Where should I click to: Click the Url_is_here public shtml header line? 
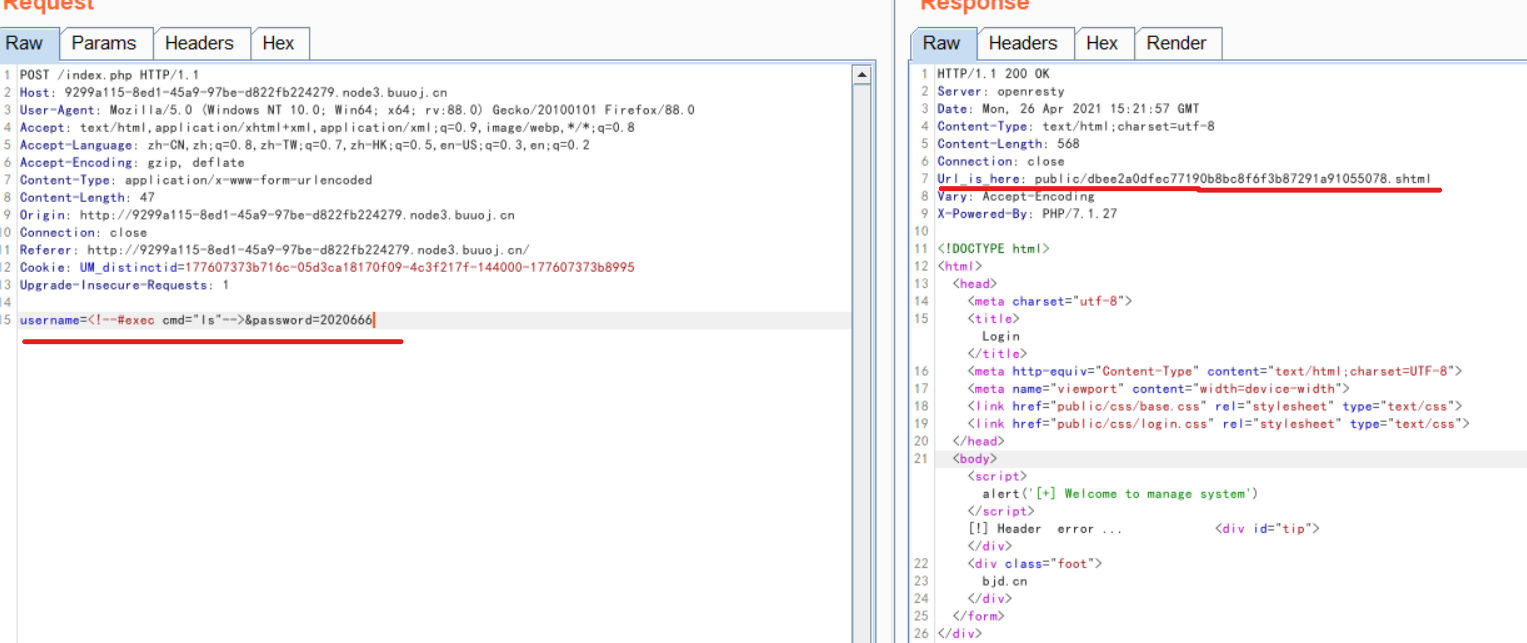[x=1184, y=179]
